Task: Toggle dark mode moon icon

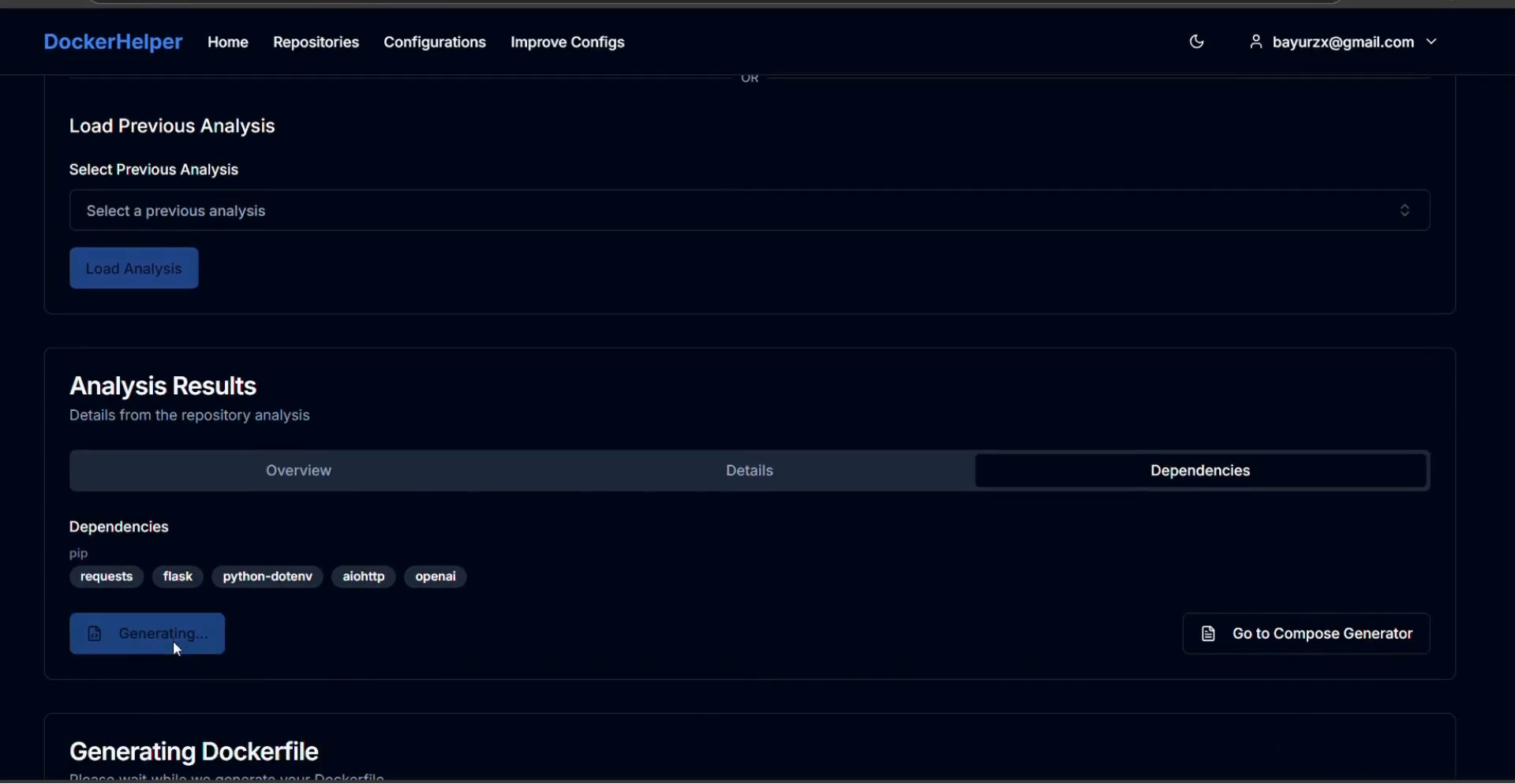Action: [x=1196, y=42]
